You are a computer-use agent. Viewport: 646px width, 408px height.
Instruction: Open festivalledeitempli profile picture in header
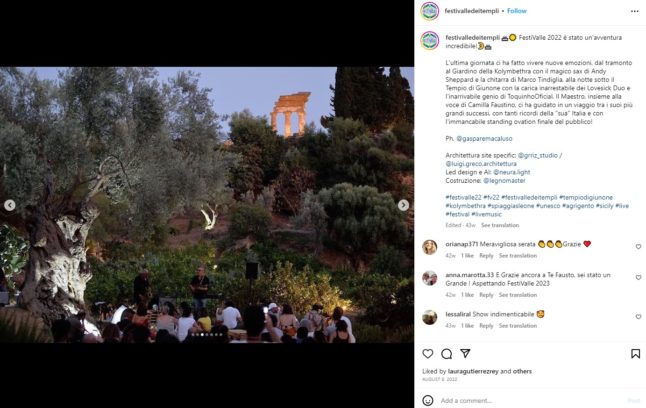point(429,11)
